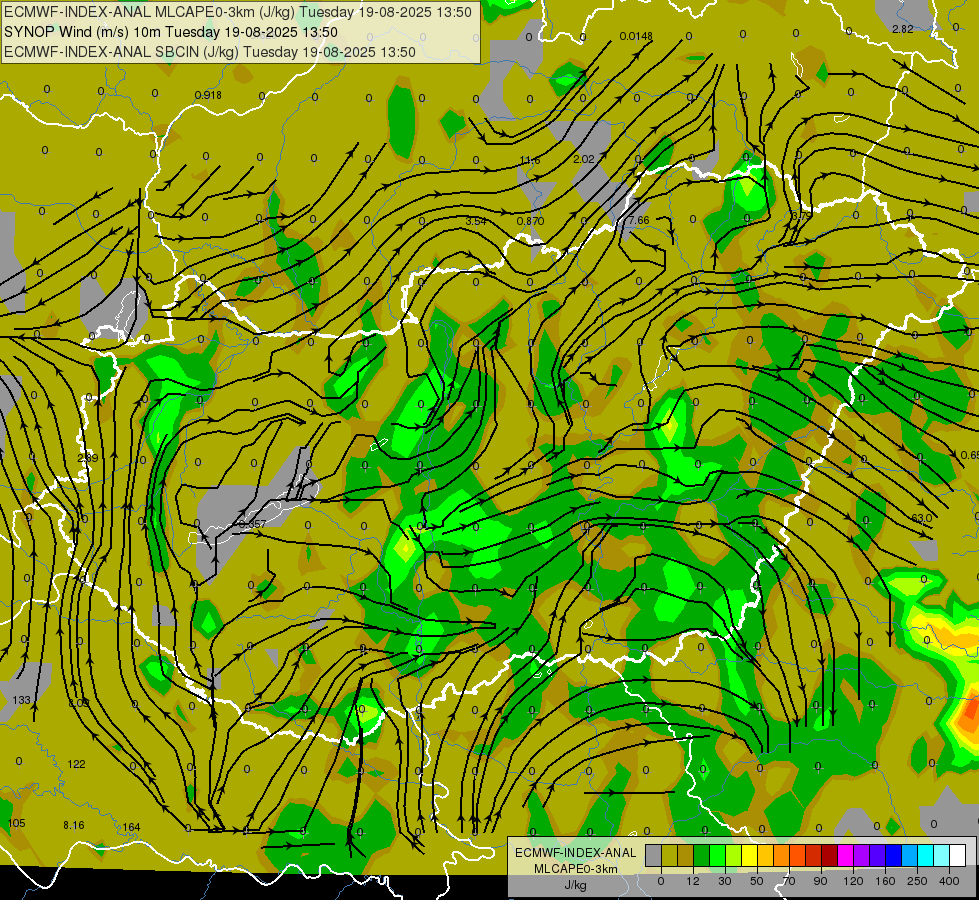Click the legend label MLCAPE0-3km
This screenshot has width=979, height=900.
coord(576,868)
